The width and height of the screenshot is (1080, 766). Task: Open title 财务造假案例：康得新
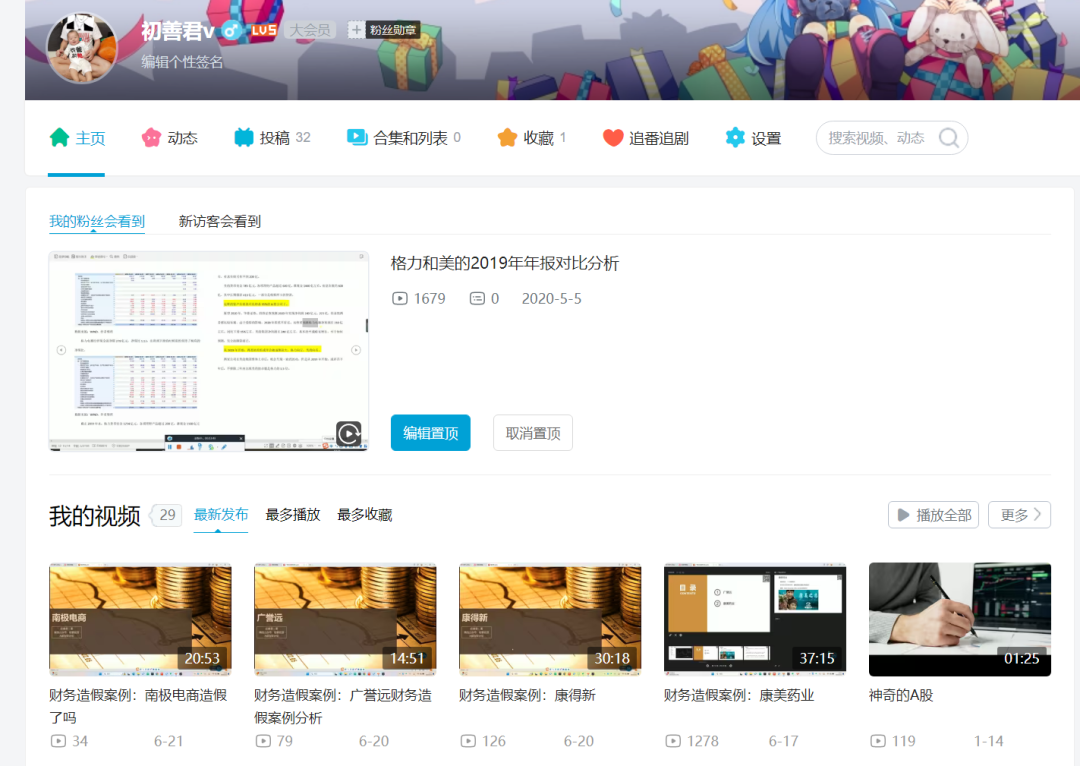(527, 695)
